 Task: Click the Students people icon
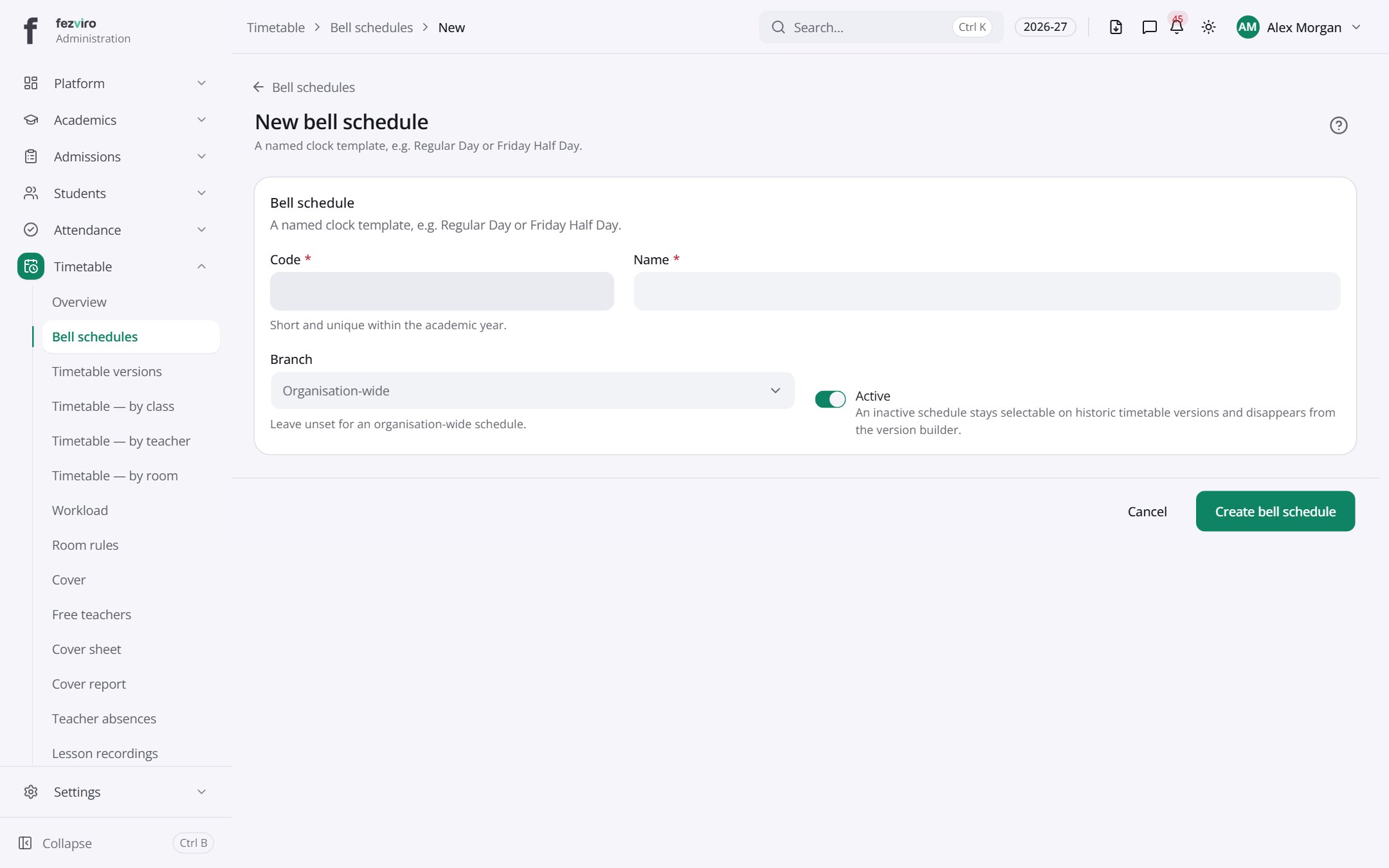pos(31,193)
